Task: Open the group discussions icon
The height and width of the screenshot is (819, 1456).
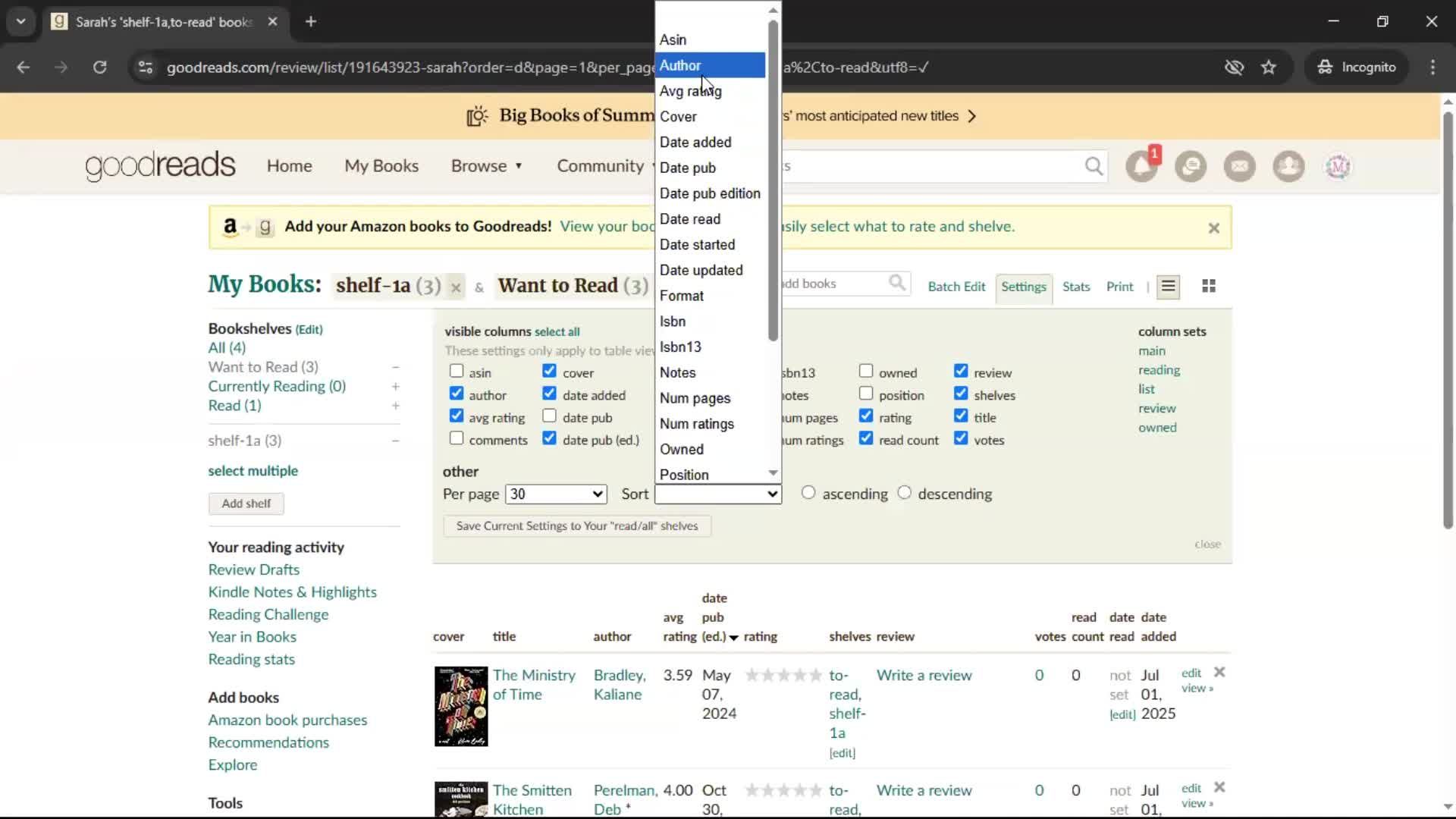Action: coord(1191,166)
